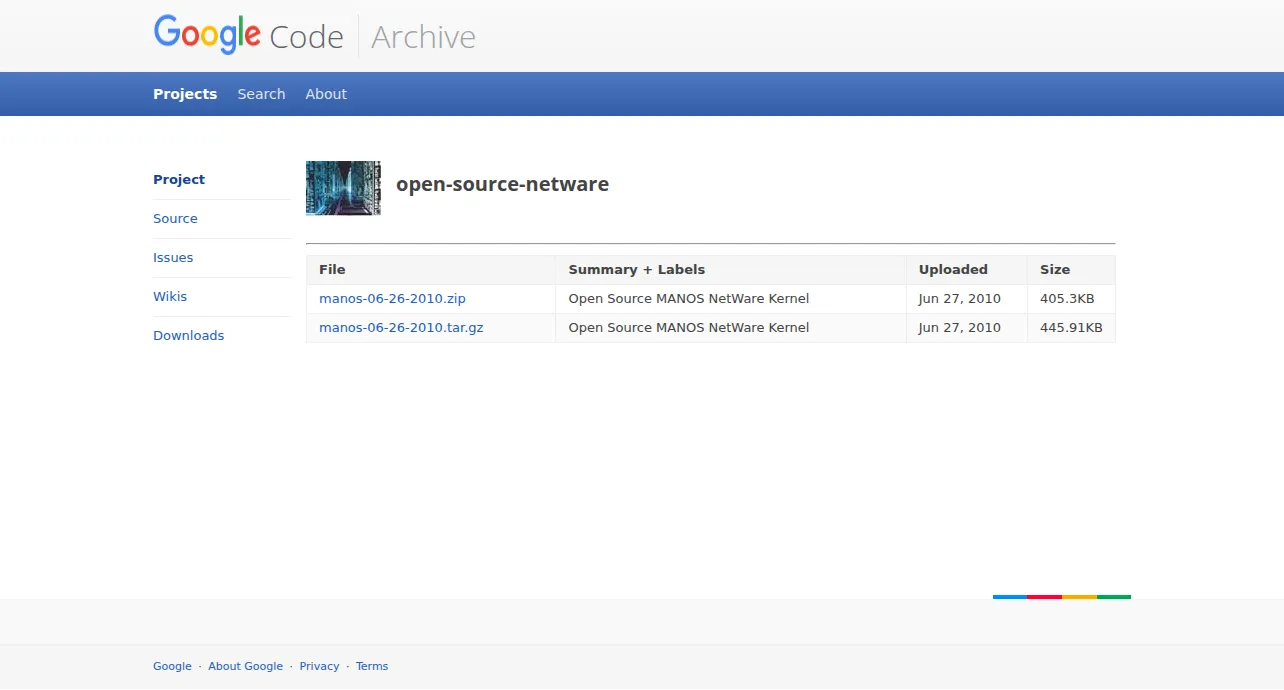Screen dimensions: 1284x690
Task: Select the Downloads sidebar tab
Action: [188, 336]
